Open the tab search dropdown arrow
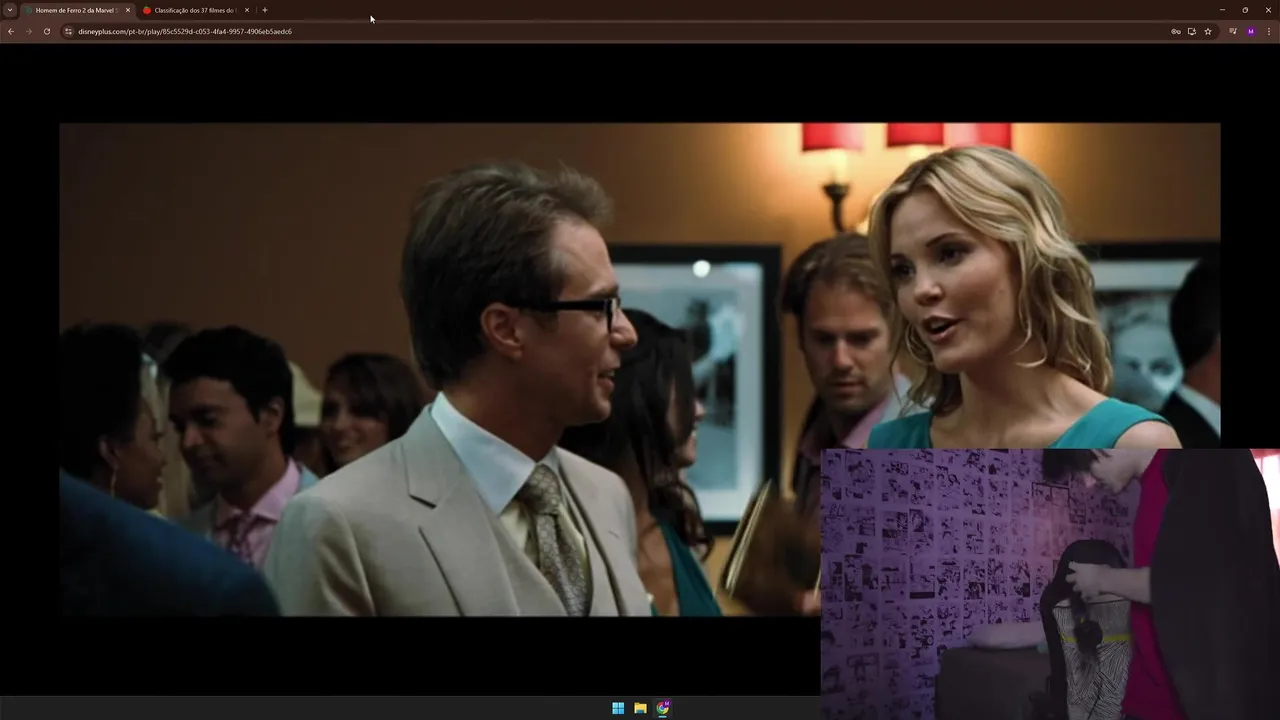The height and width of the screenshot is (720, 1280). (x=10, y=10)
